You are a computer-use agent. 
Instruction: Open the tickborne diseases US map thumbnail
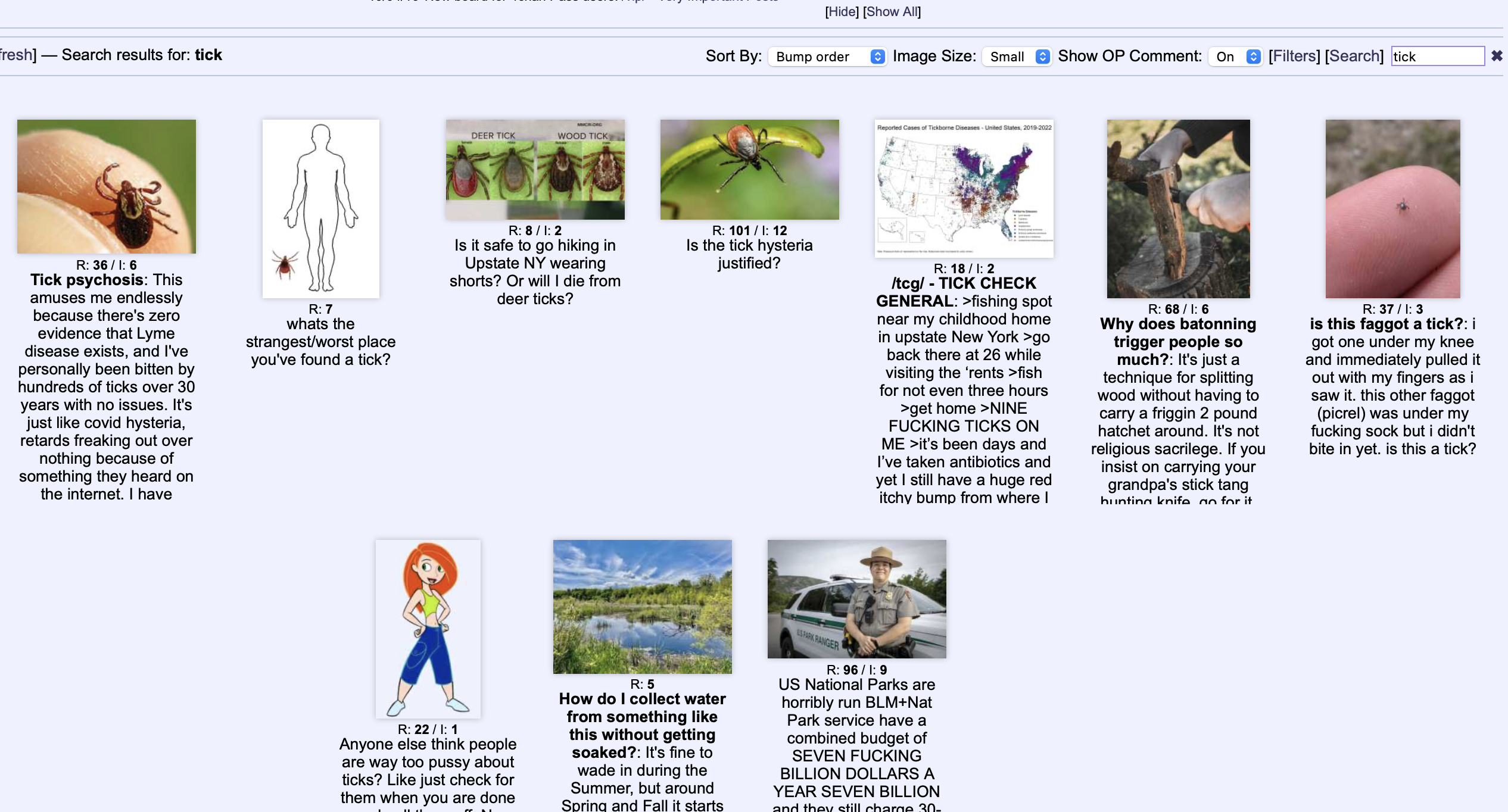click(x=964, y=189)
